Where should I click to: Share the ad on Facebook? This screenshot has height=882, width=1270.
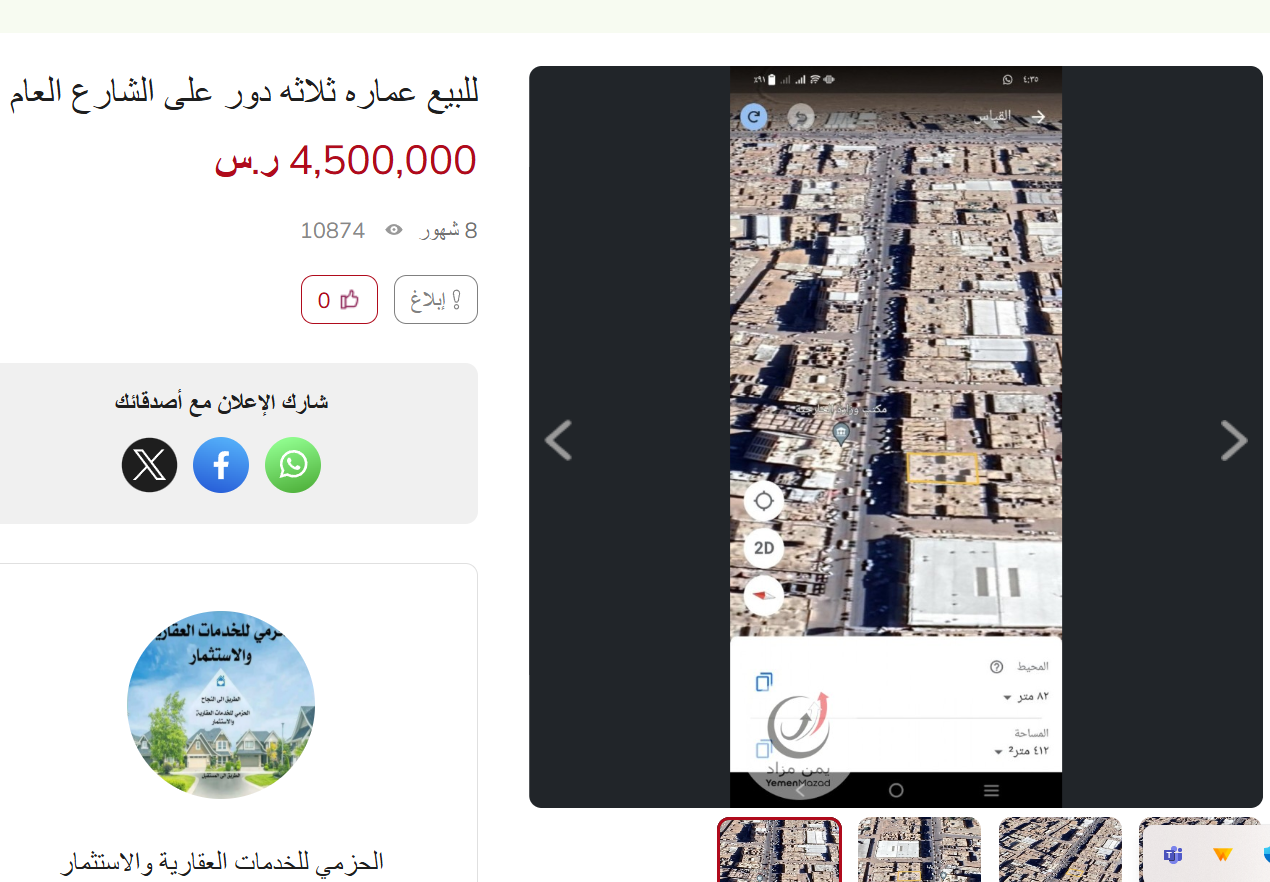[x=221, y=465]
